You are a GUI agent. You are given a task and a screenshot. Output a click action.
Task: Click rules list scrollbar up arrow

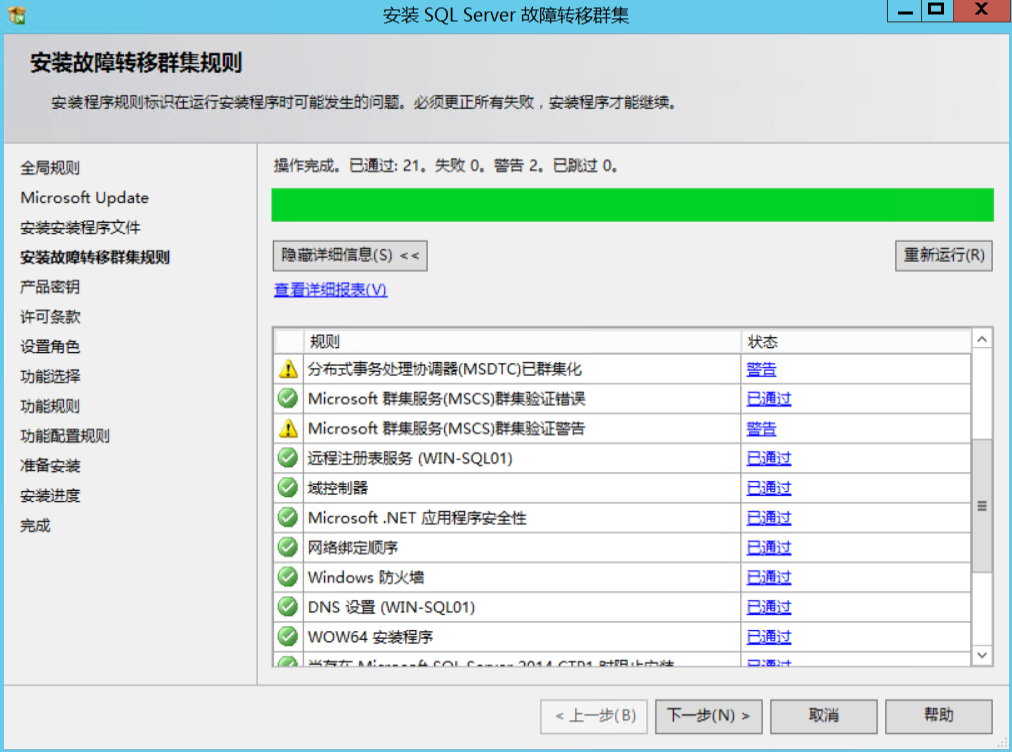point(982,340)
